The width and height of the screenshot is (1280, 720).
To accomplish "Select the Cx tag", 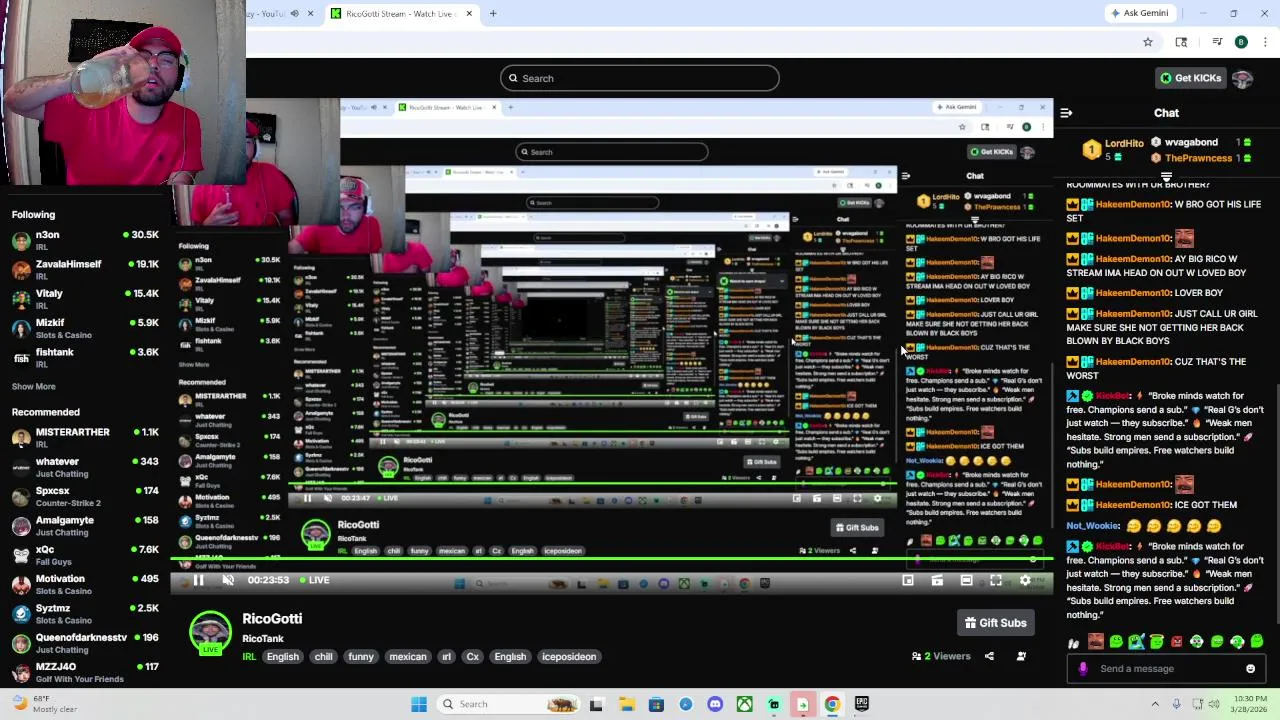I will click(473, 657).
